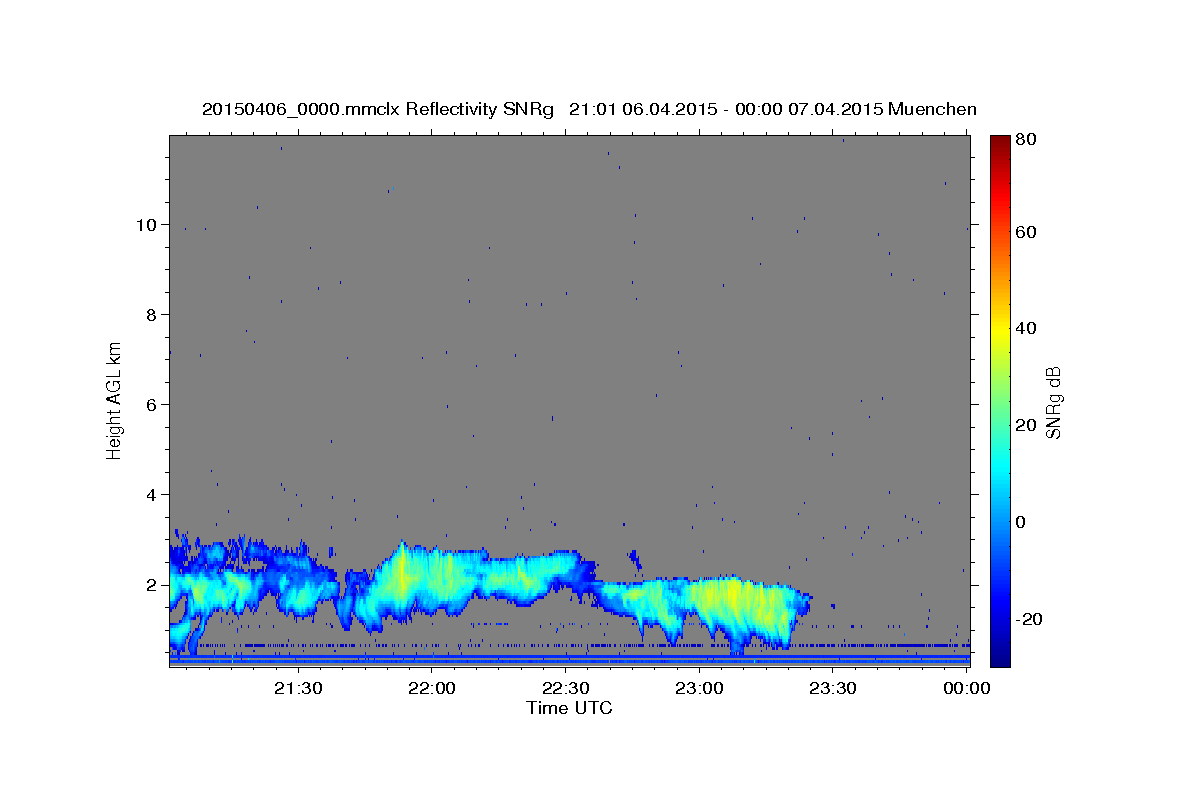
Task: Click the 22:30 time tick label
Action: click(566, 688)
